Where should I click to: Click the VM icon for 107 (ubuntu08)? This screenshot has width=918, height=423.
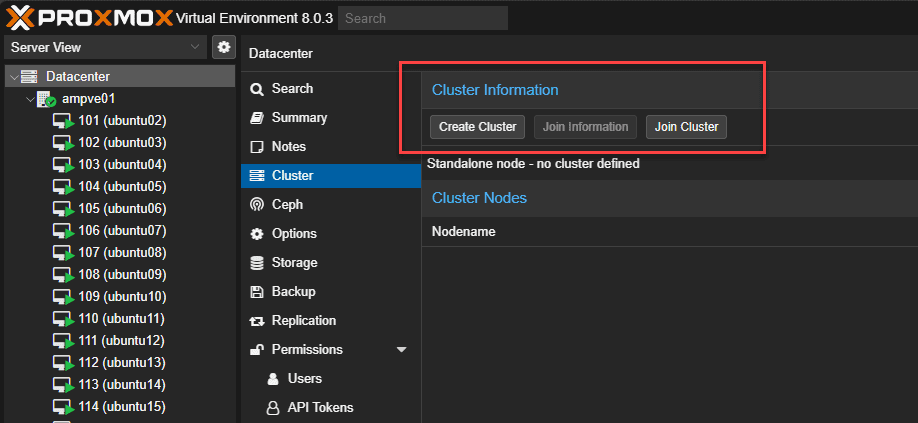pos(63,253)
